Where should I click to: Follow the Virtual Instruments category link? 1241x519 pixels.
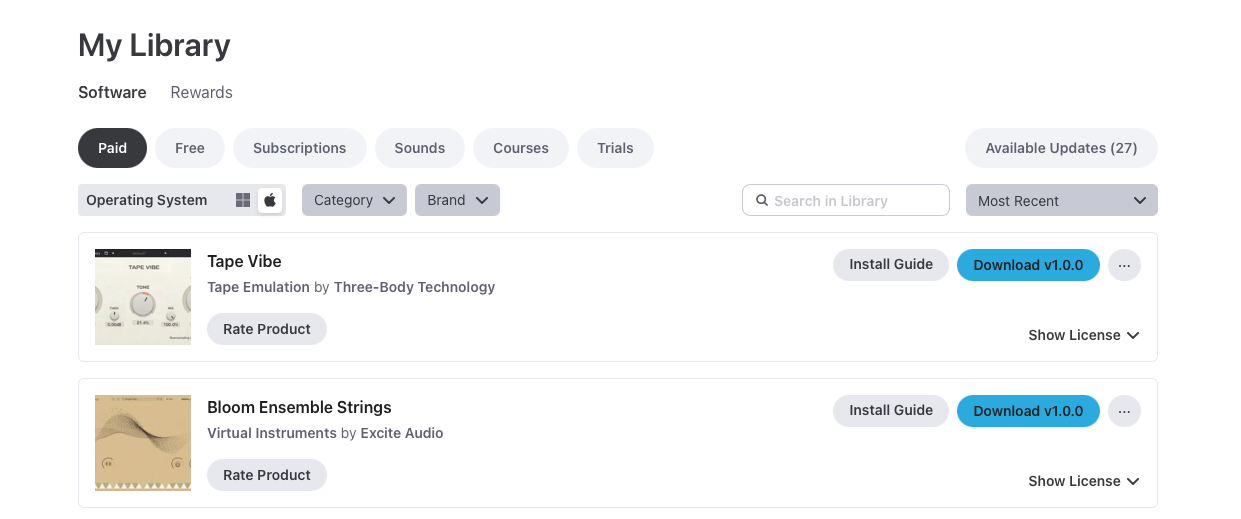pos(271,433)
